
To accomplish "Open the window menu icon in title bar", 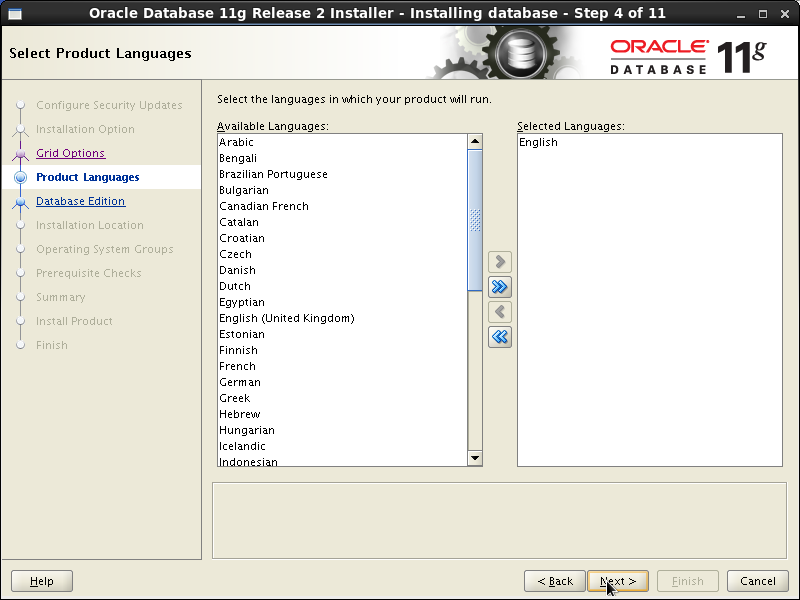I will coord(15,14).
